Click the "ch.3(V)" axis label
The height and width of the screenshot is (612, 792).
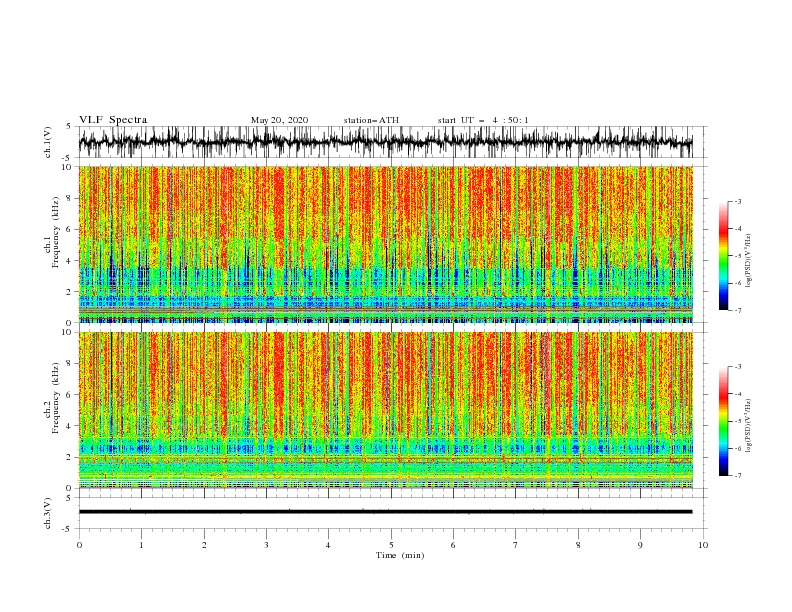coord(48,513)
